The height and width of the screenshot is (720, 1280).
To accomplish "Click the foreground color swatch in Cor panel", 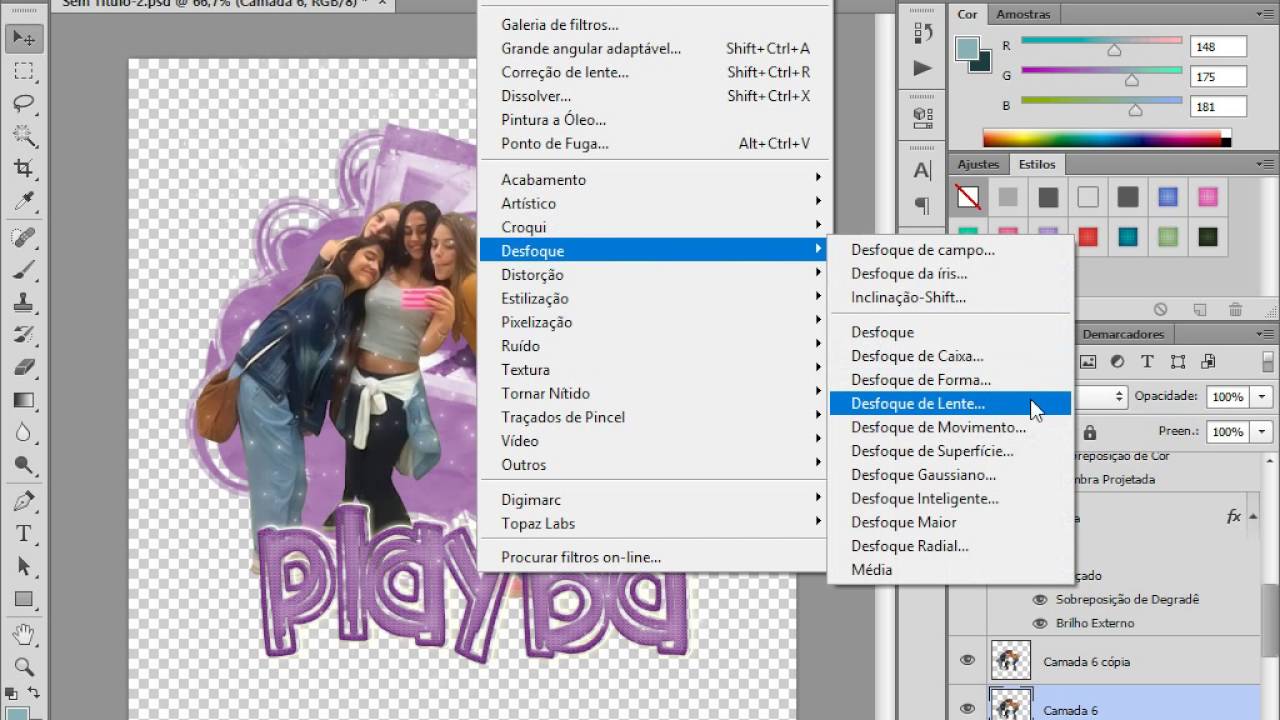I will tap(967, 48).
